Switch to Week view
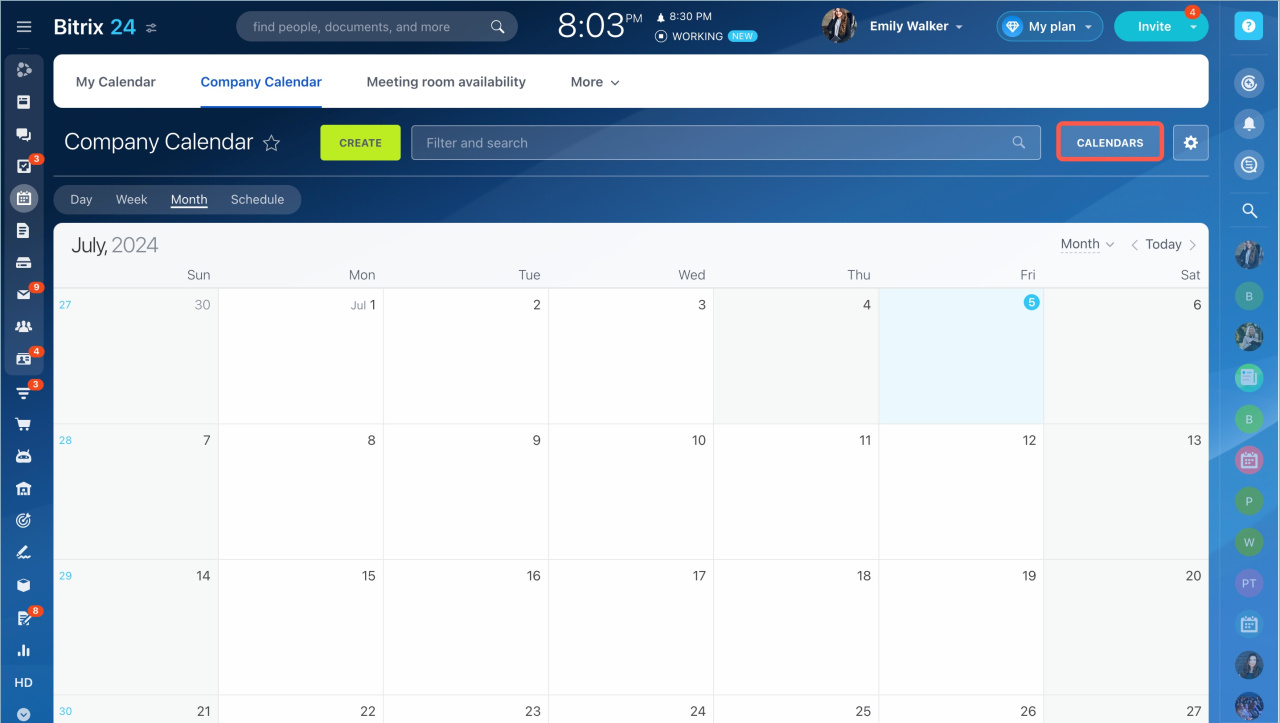The height and width of the screenshot is (723, 1280). pyautogui.click(x=131, y=199)
